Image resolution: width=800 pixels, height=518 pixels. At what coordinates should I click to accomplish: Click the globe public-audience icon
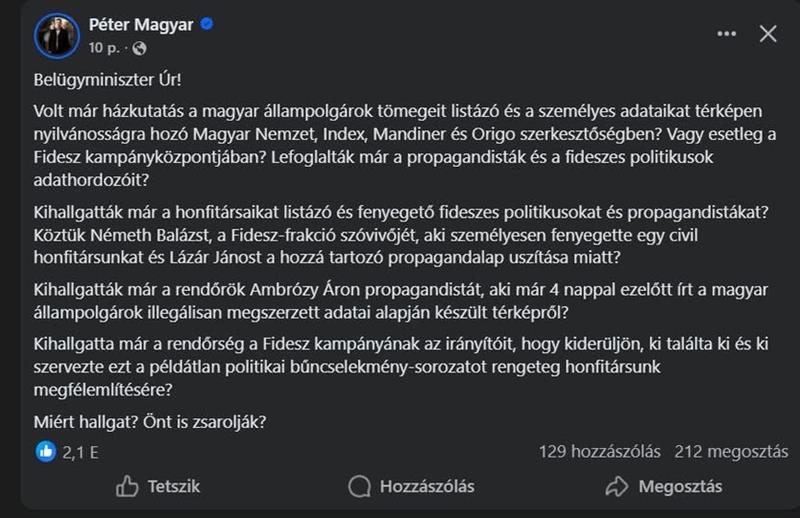click(139, 47)
